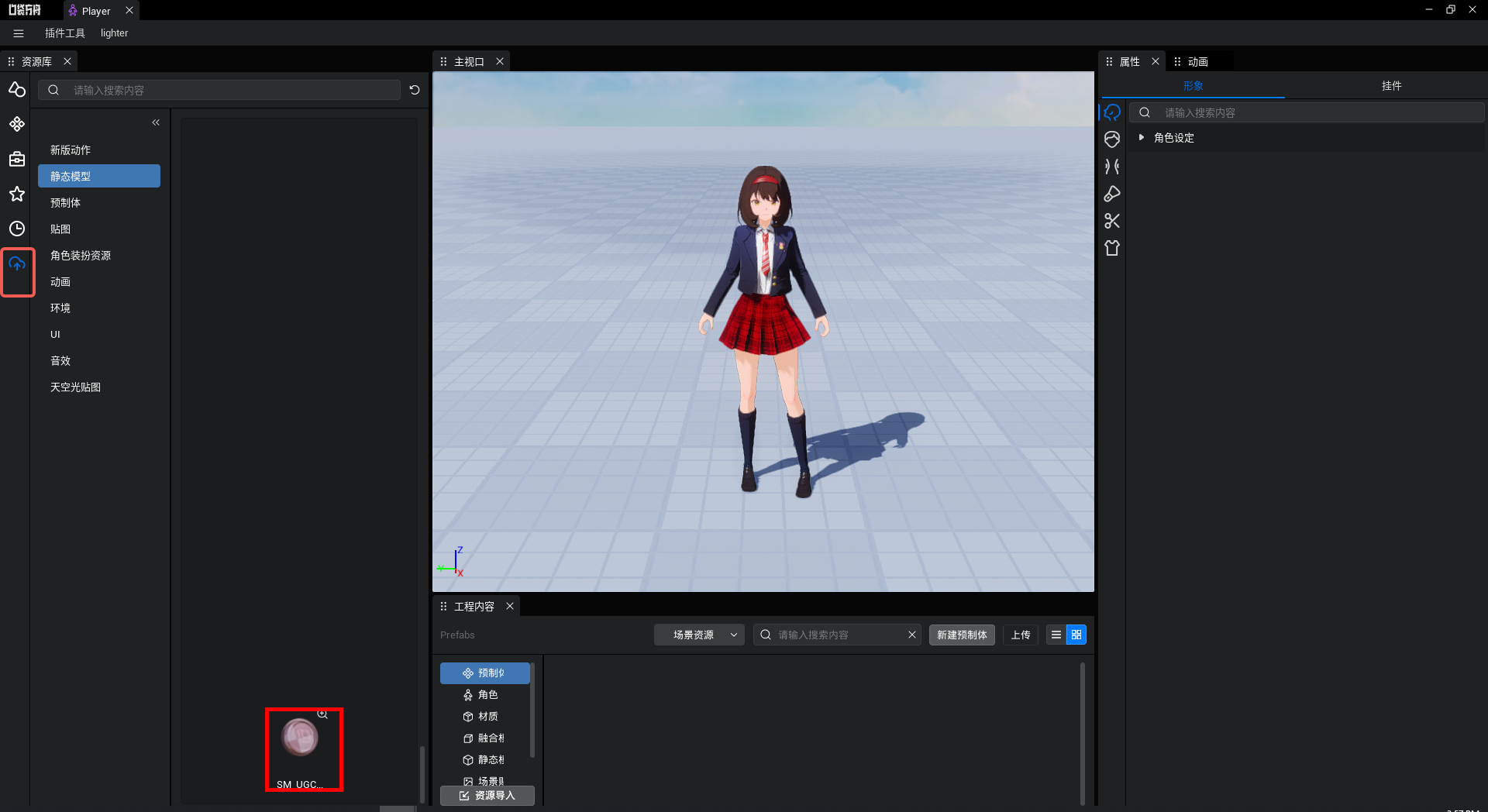Select the body shape icon in properties

coord(1112,167)
